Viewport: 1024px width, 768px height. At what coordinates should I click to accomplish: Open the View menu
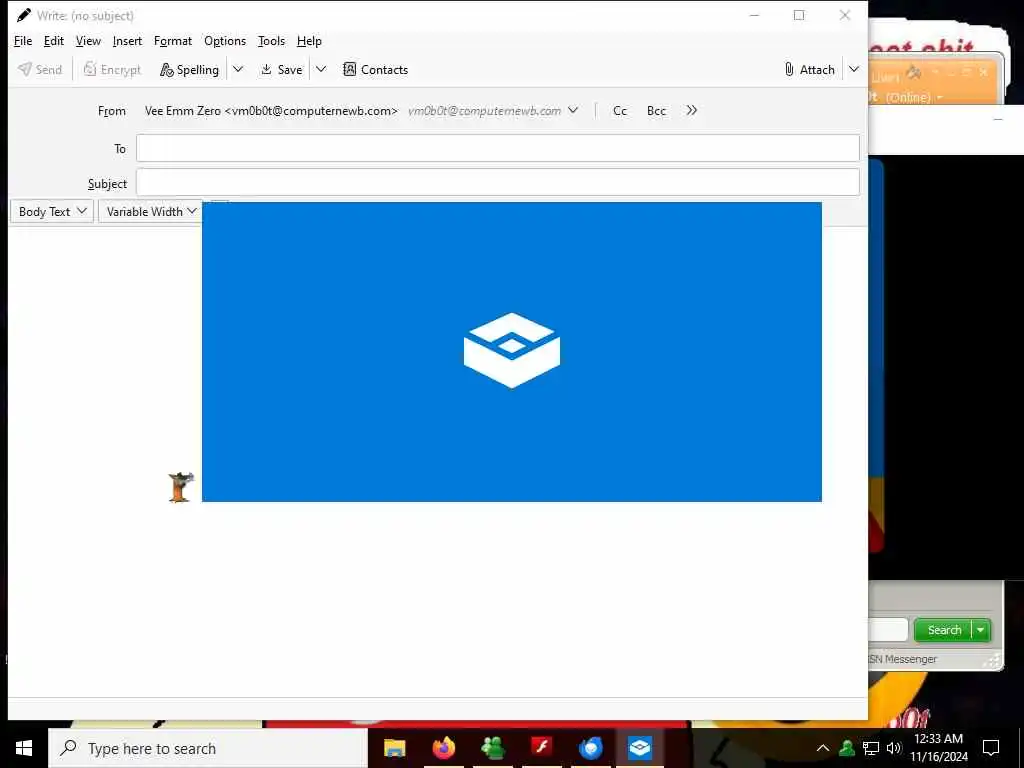pyautogui.click(x=88, y=41)
